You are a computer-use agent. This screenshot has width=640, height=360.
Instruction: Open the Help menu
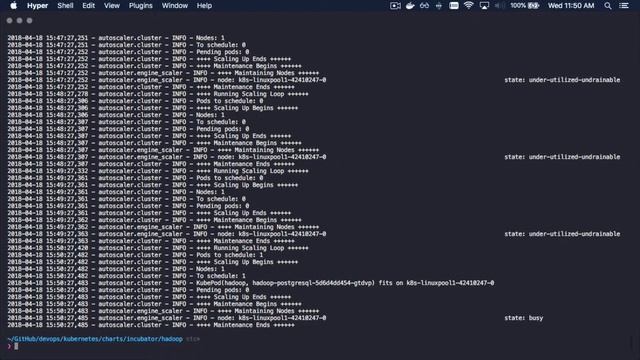204,6
